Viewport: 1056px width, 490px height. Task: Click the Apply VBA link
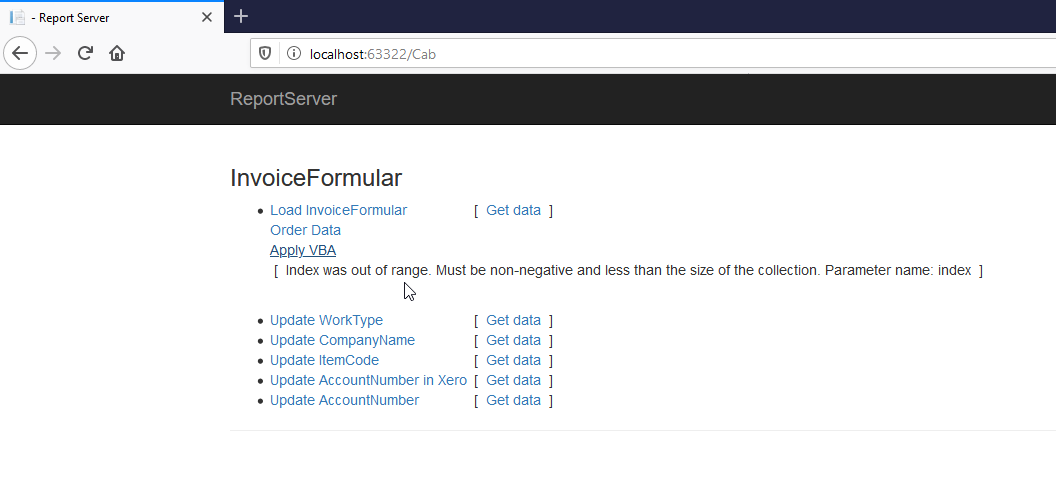click(x=302, y=250)
